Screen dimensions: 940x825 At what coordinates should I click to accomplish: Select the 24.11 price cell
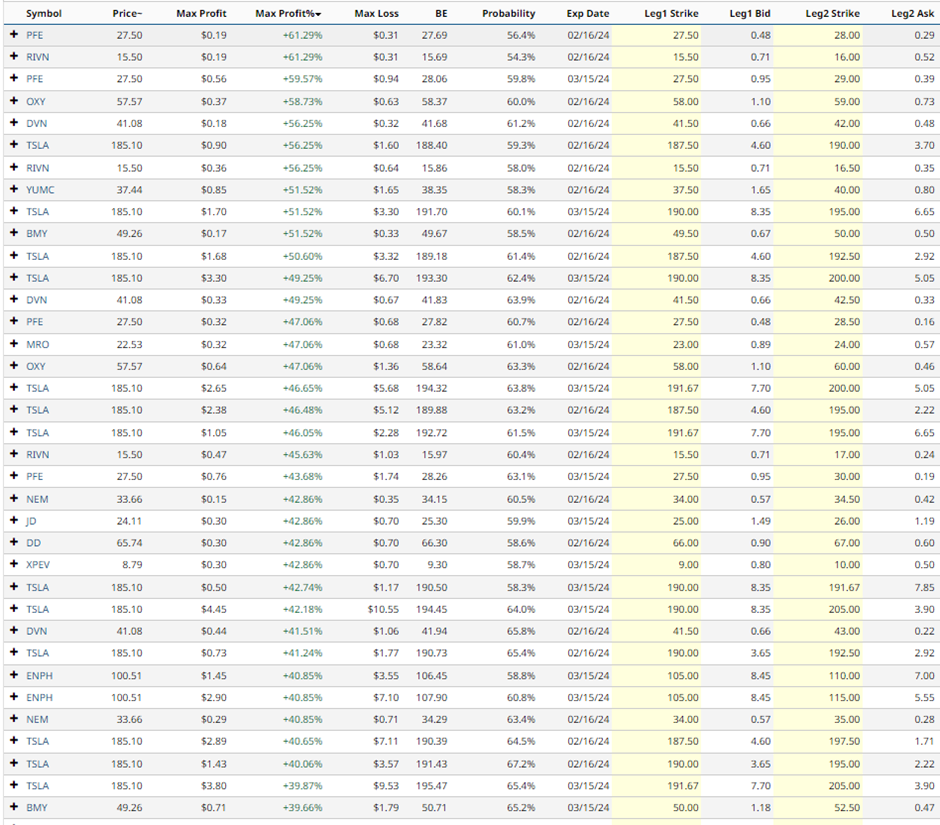click(x=129, y=521)
